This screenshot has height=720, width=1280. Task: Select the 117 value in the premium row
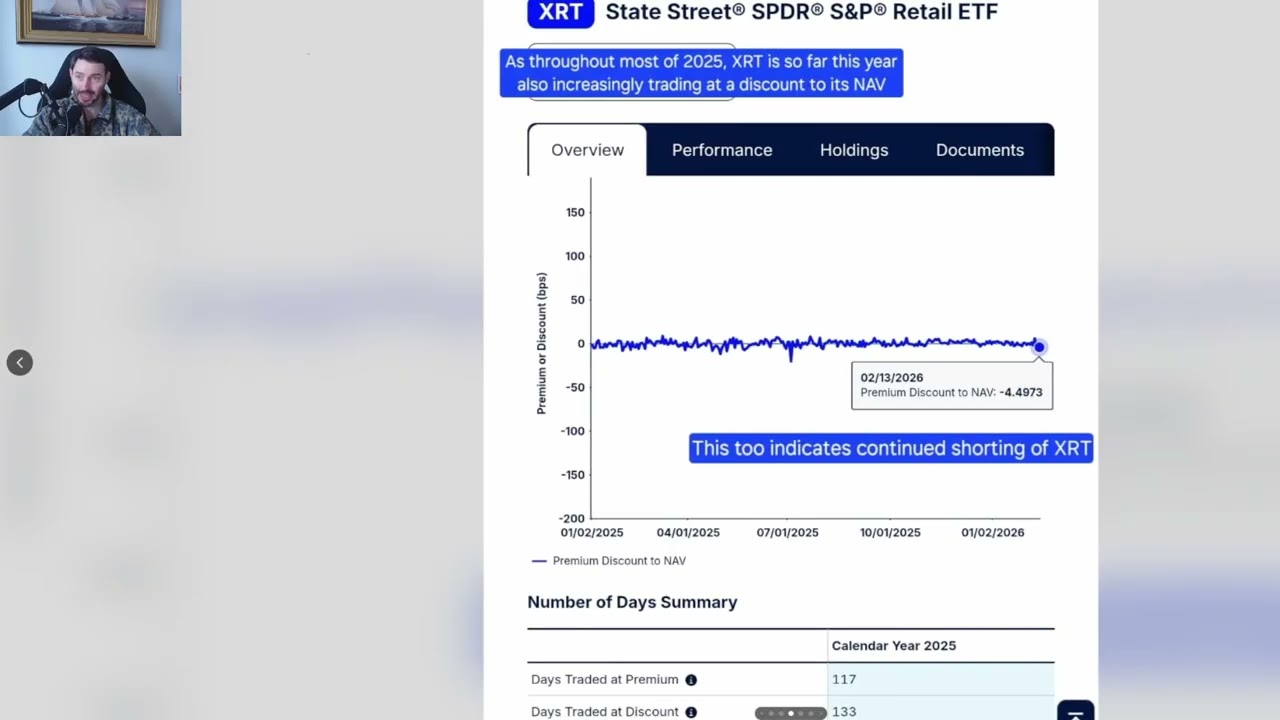coord(844,679)
